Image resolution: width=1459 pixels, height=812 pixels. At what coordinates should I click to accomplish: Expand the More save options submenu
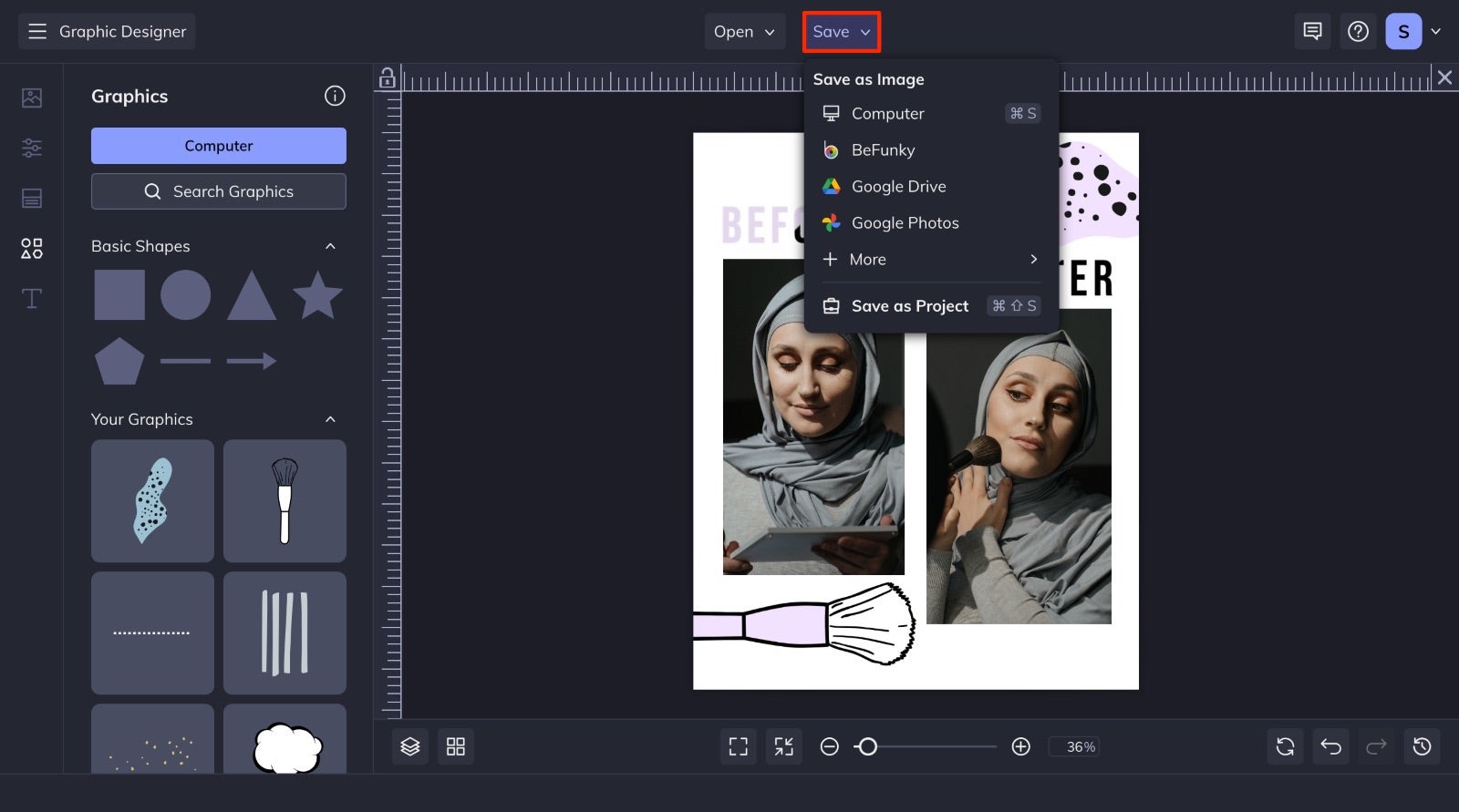[931, 260]
